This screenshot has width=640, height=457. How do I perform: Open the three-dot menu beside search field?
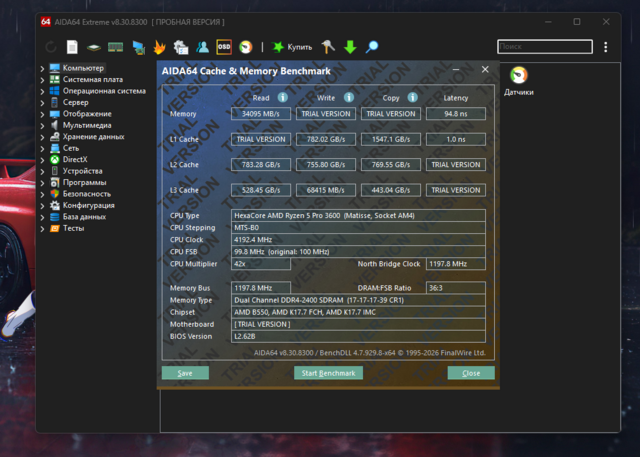pyautogui.click(x=606, y=47)
